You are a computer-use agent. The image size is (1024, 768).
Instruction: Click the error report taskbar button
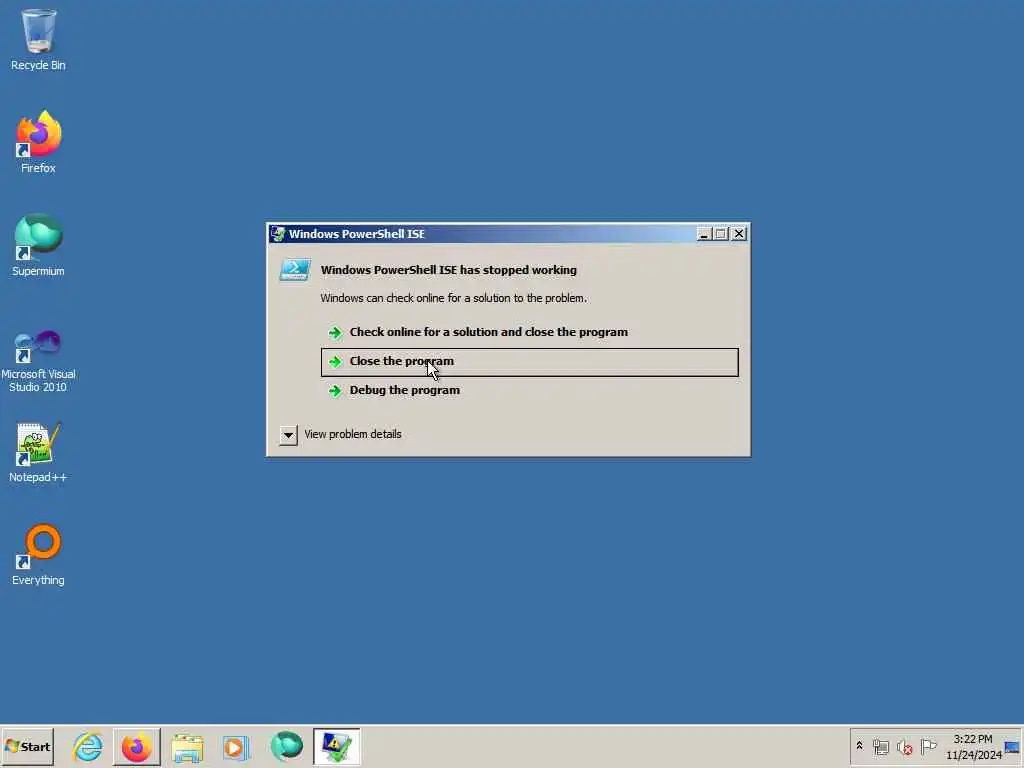tap(336, 746)
